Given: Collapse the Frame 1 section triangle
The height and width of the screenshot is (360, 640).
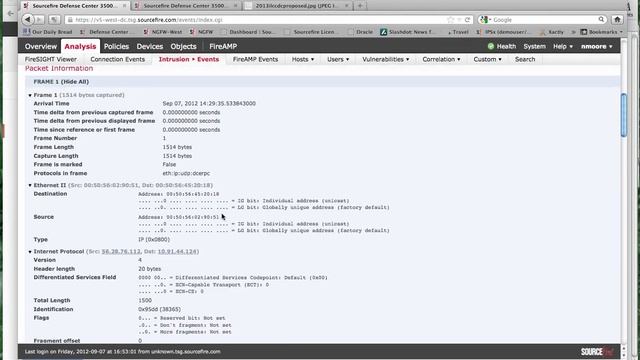Looking at the screenshot, I should 30,95.
